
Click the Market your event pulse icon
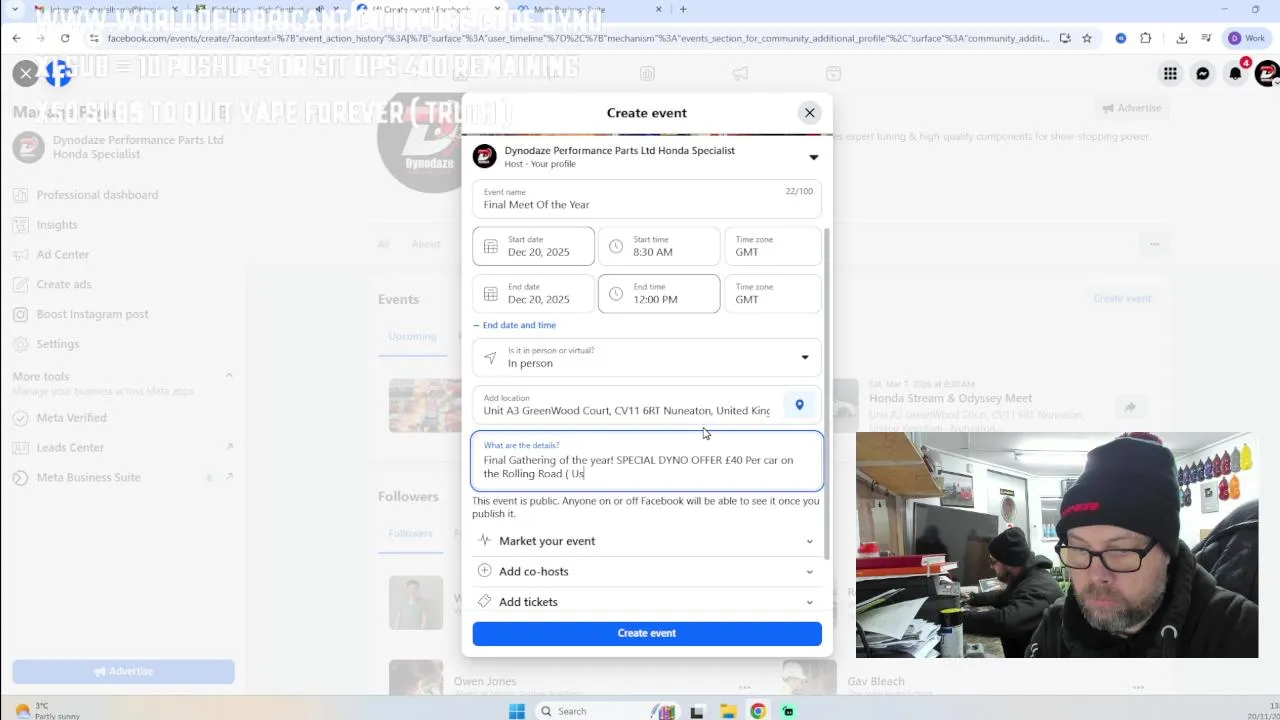click(485, 540)
